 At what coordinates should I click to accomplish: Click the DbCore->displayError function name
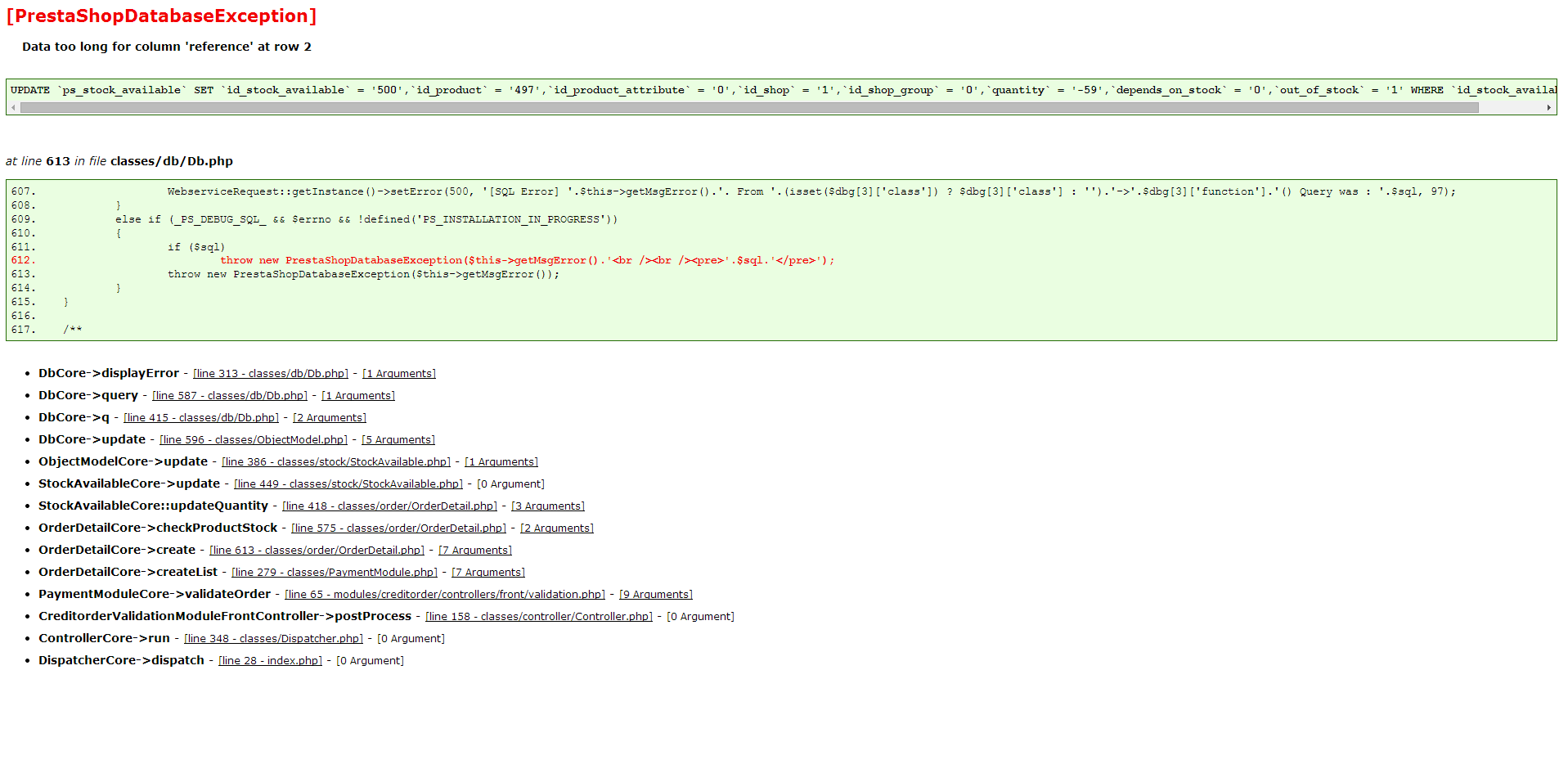109,373
